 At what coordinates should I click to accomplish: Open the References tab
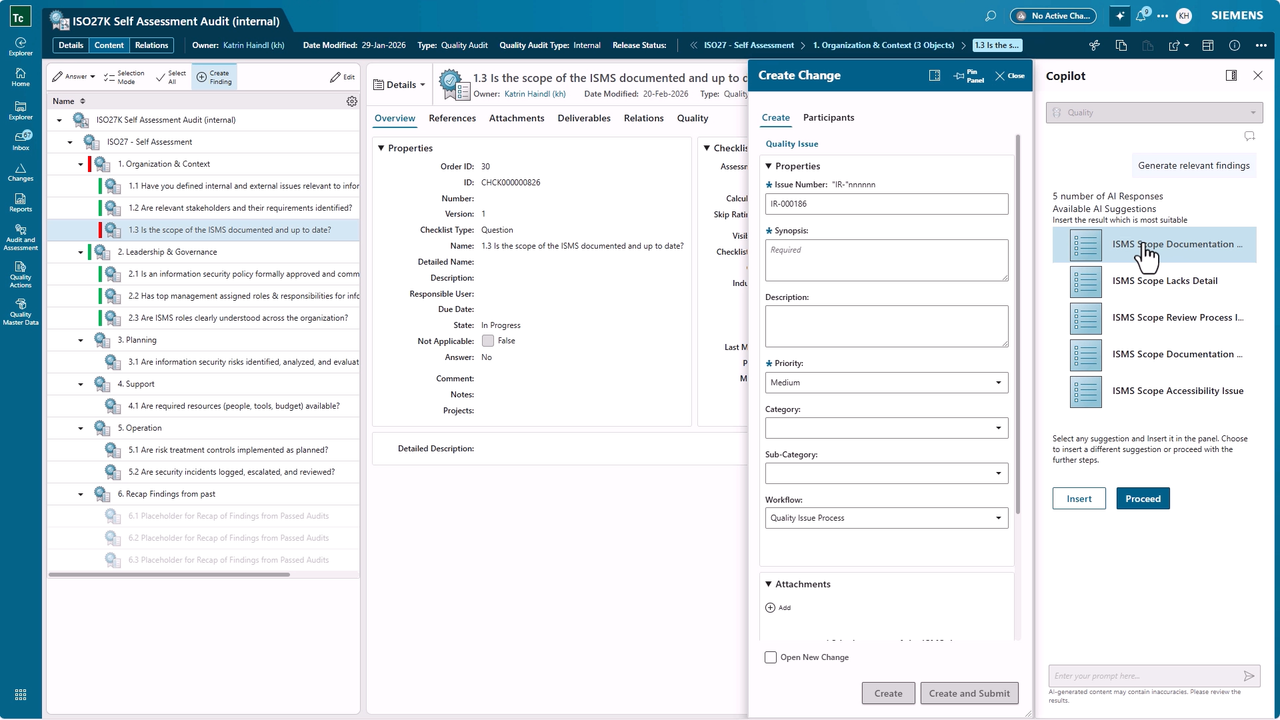(452, 118)
